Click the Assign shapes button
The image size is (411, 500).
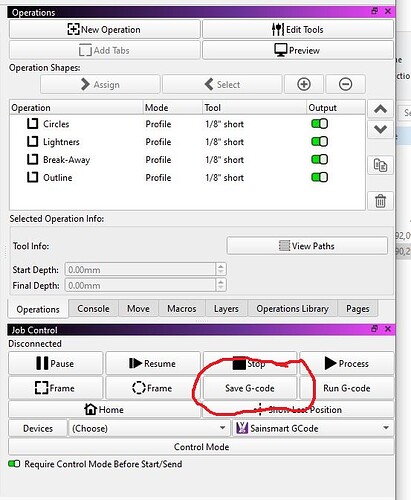tap(100, 84)
